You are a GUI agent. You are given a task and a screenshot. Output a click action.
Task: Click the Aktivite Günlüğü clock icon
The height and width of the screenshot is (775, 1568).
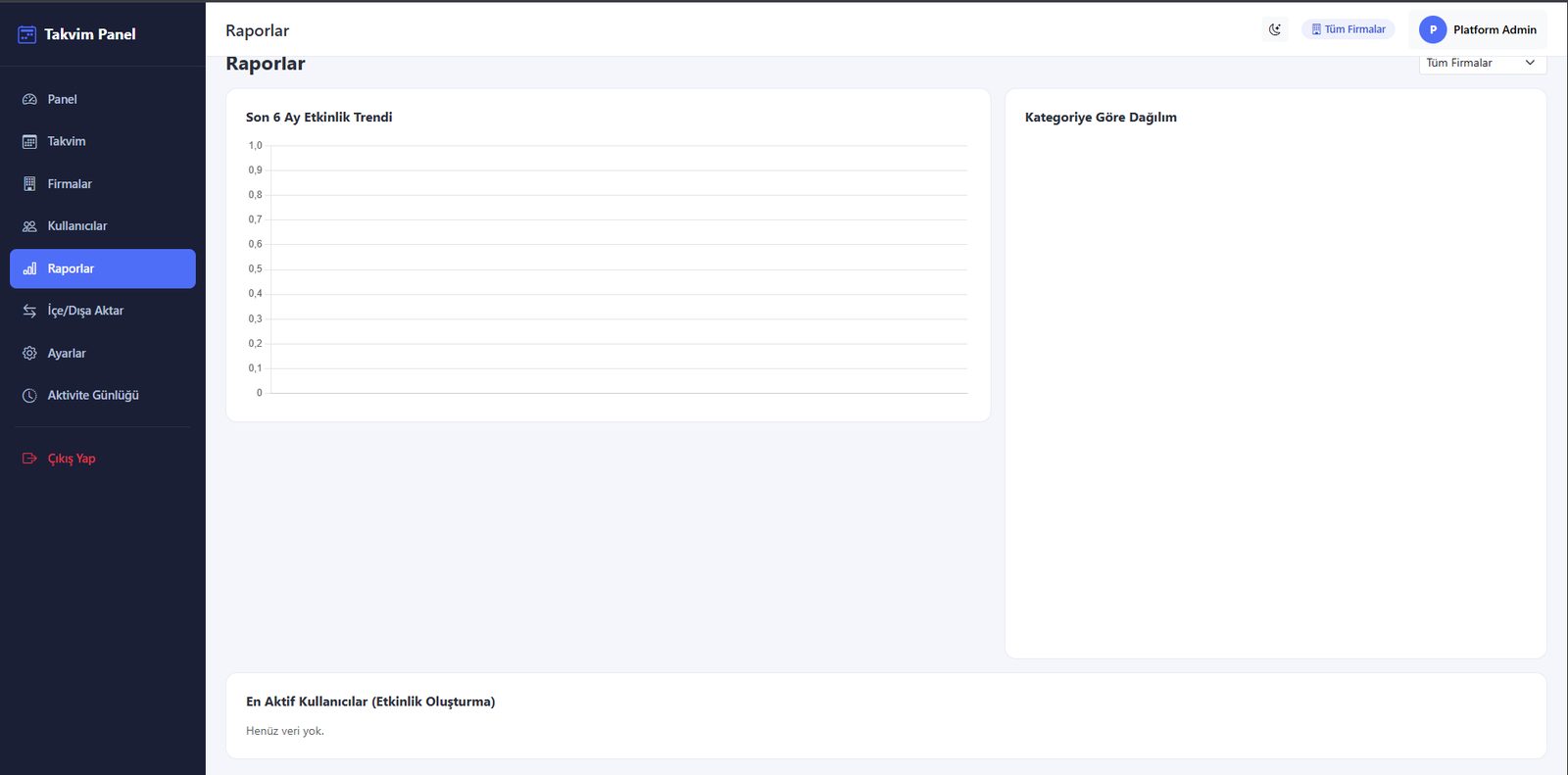click(29, 396)
